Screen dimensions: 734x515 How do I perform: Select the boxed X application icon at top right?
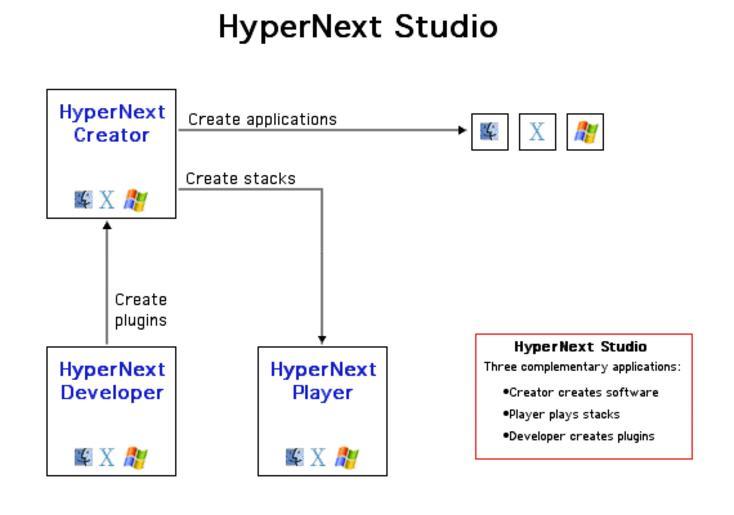(537, 132)
